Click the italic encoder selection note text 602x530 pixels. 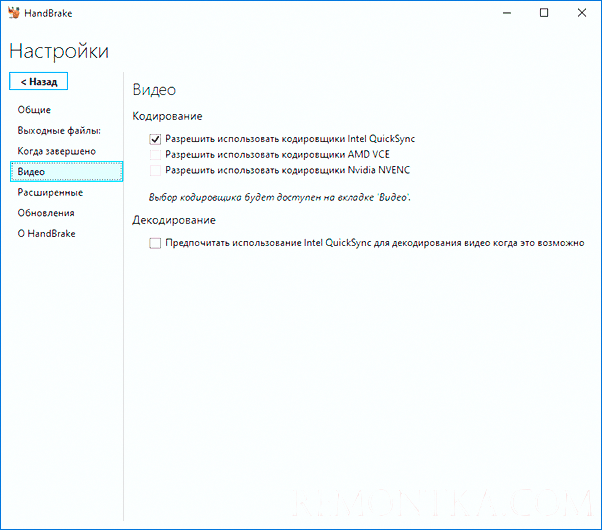[280, 197]
